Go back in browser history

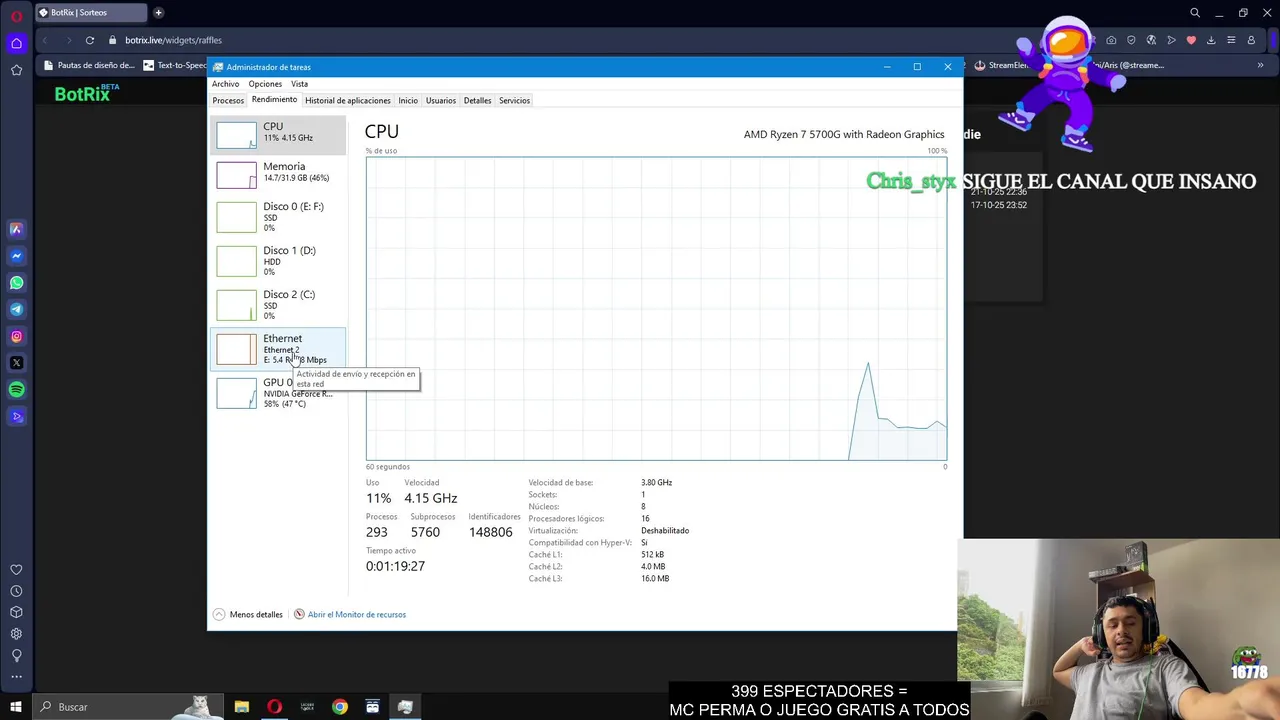point(45,40)
